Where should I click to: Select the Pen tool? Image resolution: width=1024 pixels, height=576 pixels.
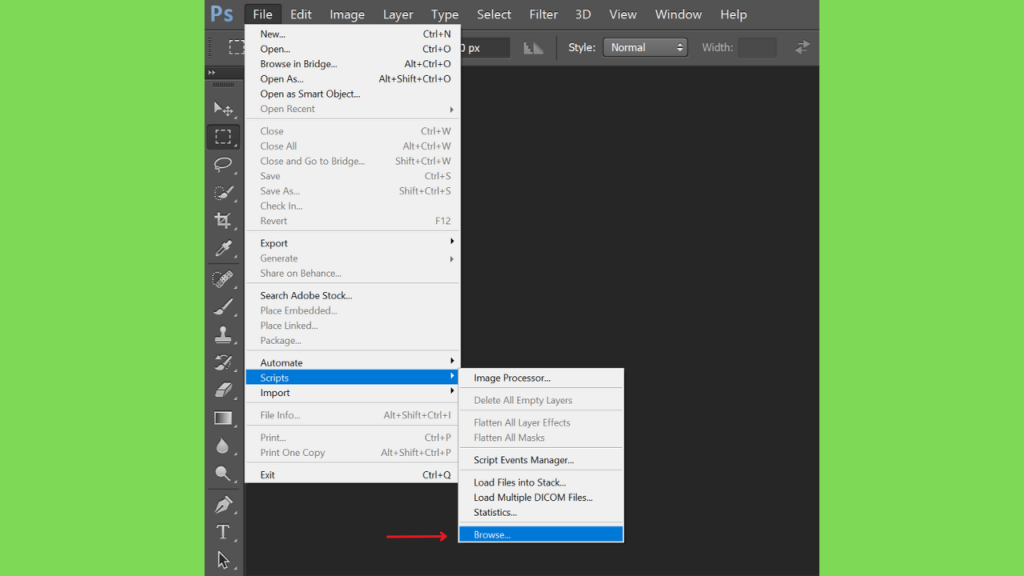tap(223, 505)
